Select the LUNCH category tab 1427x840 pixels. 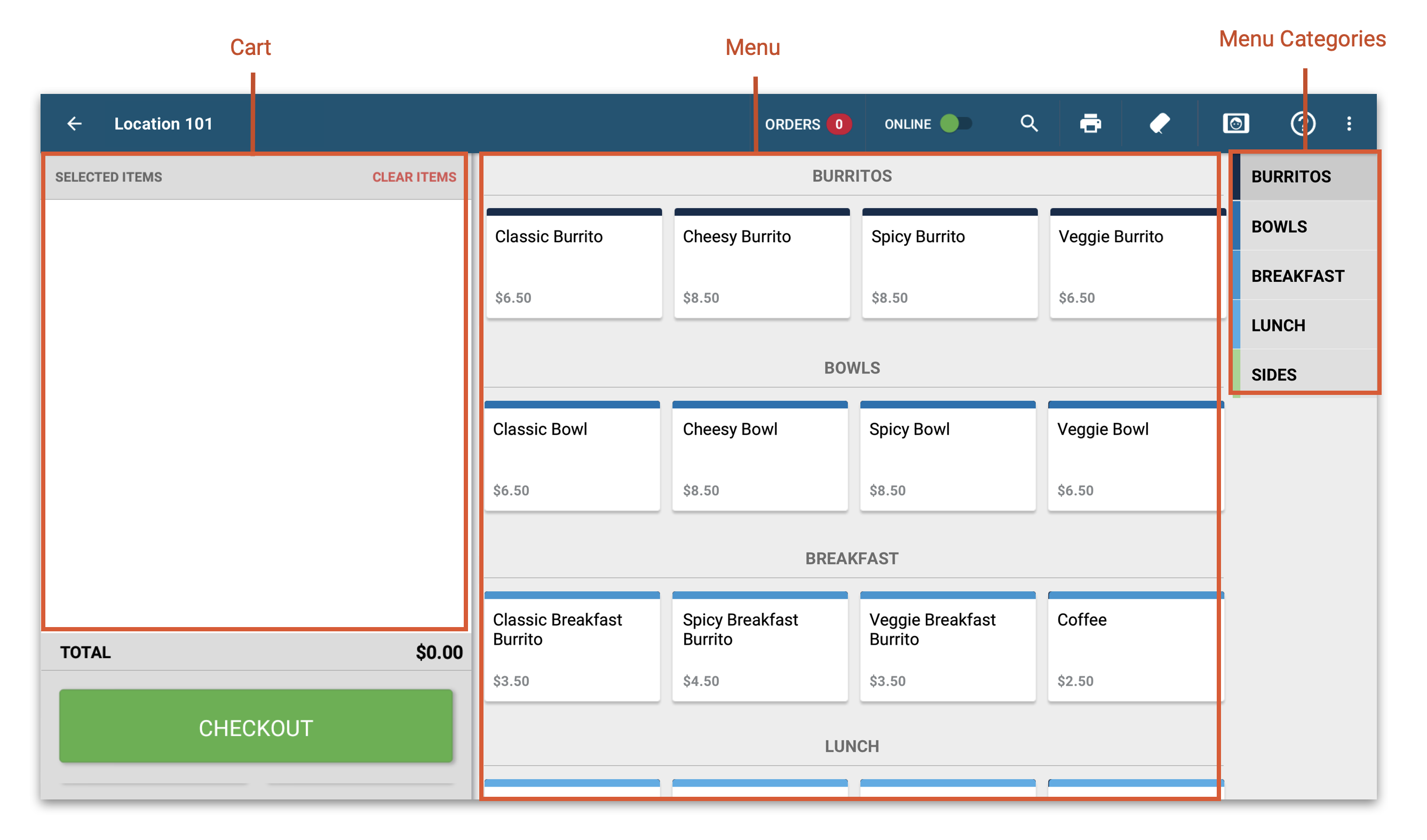point(1305,325)
